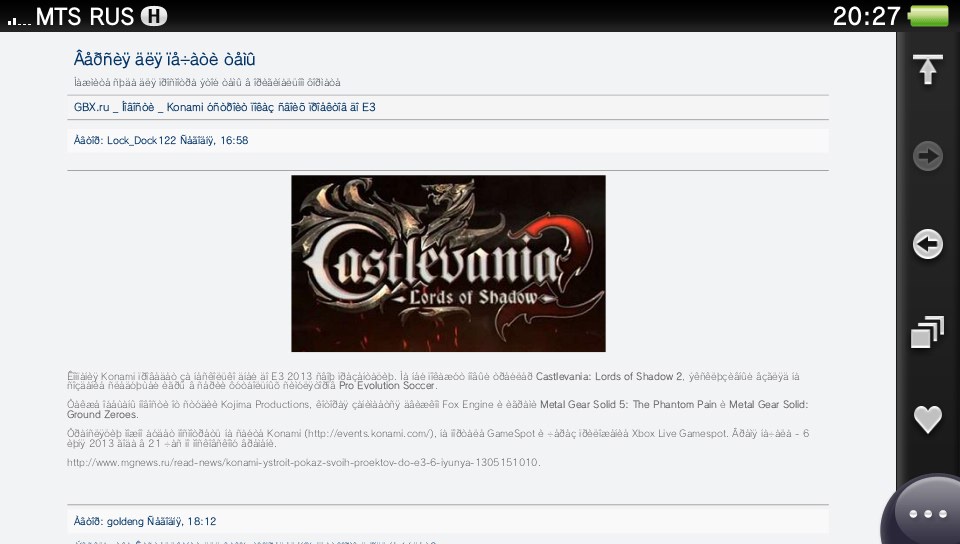This screenshot has height=544, width=960.
Task: Tap 'Ground Zeroes' text
Action: 102,414
